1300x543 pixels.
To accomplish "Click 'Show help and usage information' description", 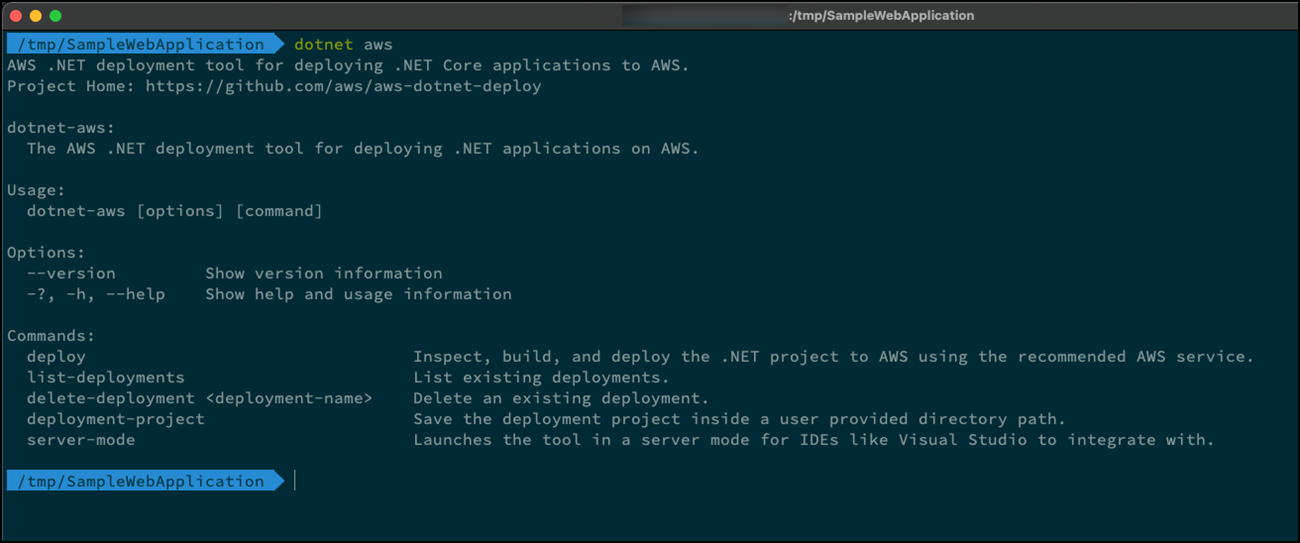I will pos(358,294).
